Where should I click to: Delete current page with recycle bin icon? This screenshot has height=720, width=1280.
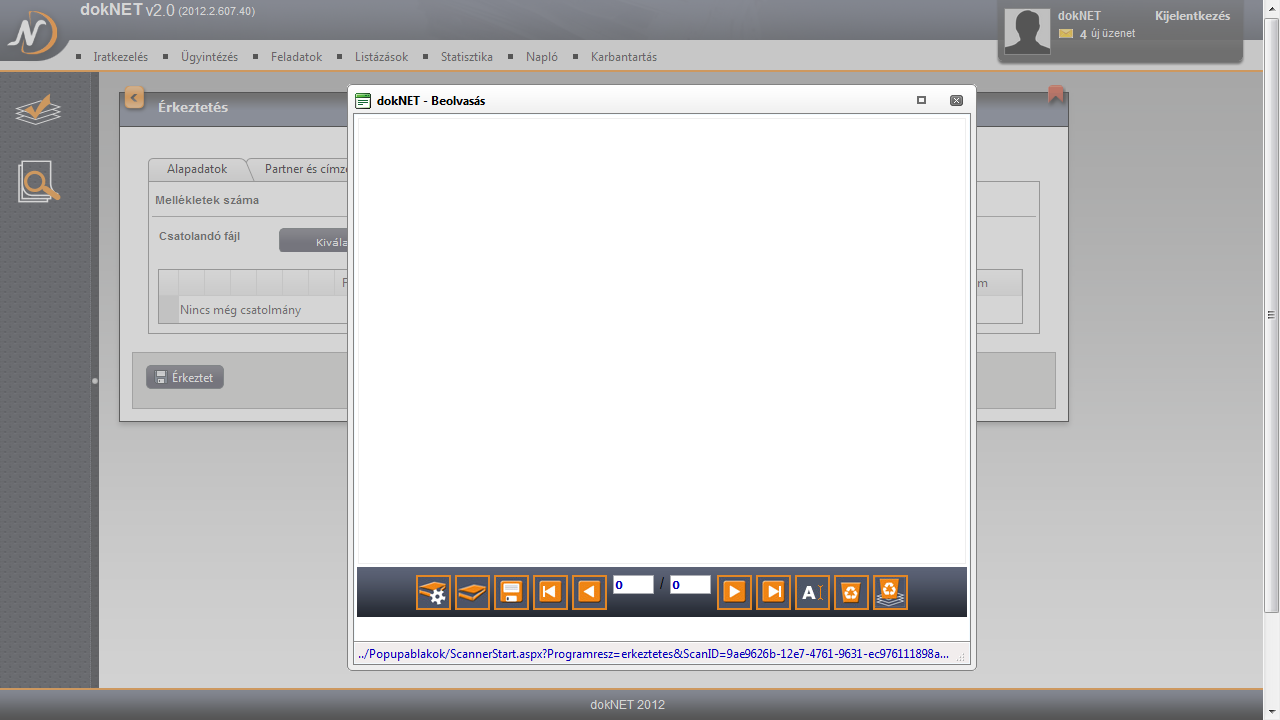pyautogui.click(x=851, y=592)
